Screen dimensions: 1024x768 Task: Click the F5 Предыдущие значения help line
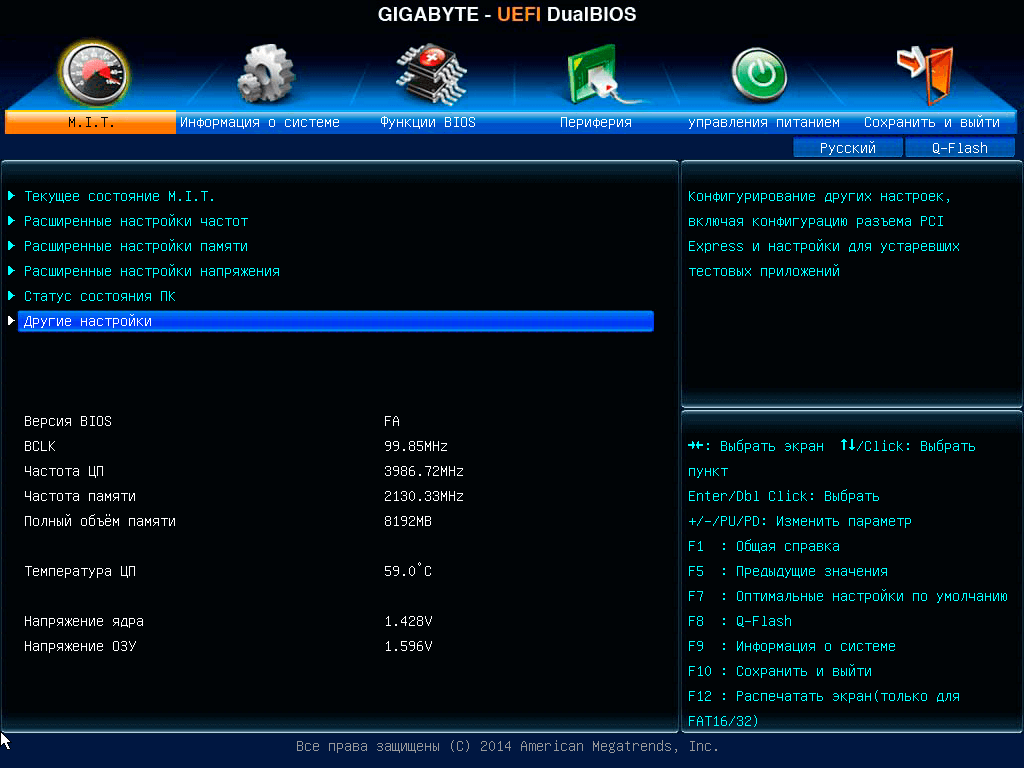pyautogui.click(x=788, y=571)
